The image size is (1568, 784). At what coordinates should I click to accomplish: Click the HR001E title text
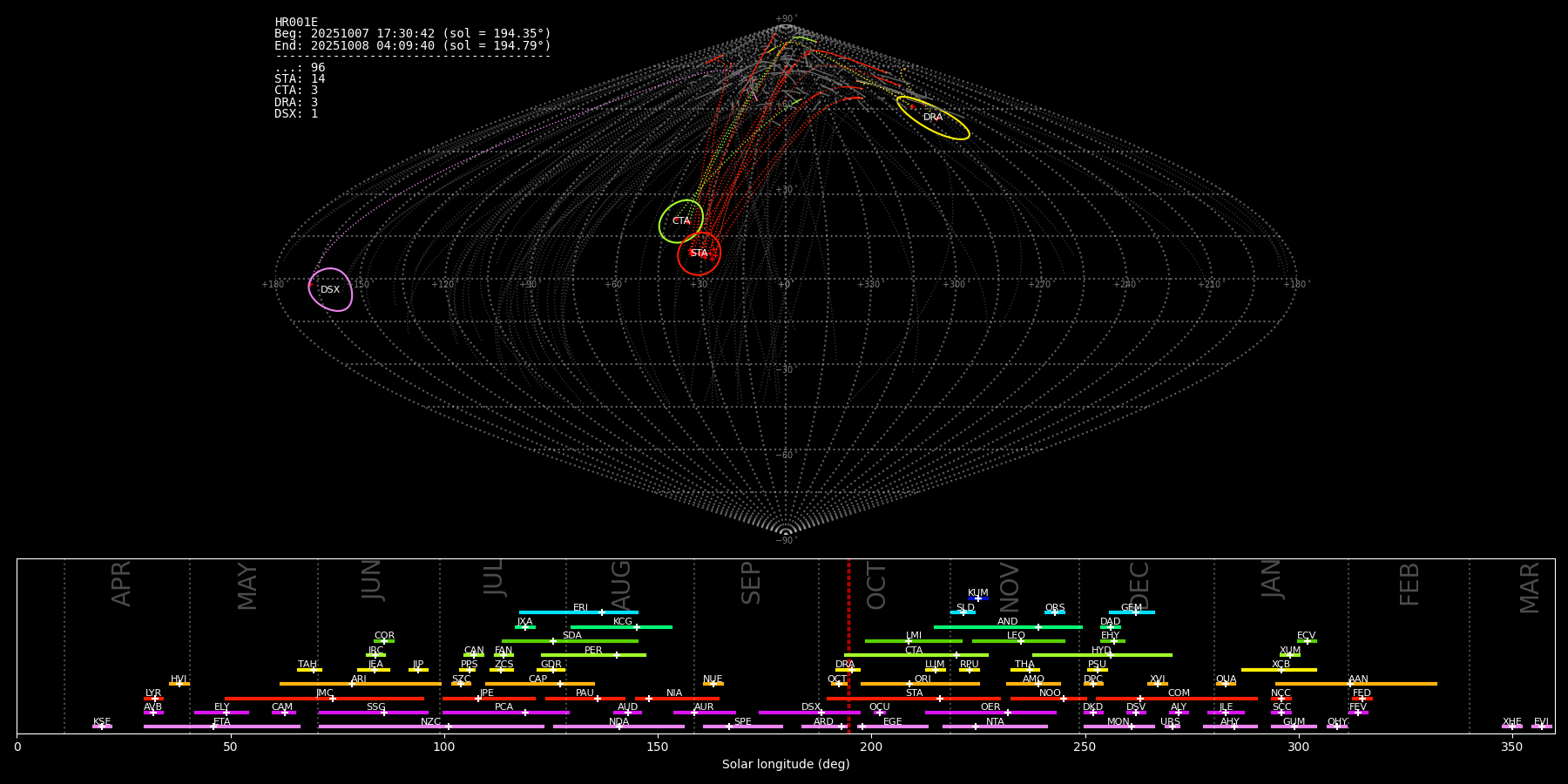pos(296,23)
